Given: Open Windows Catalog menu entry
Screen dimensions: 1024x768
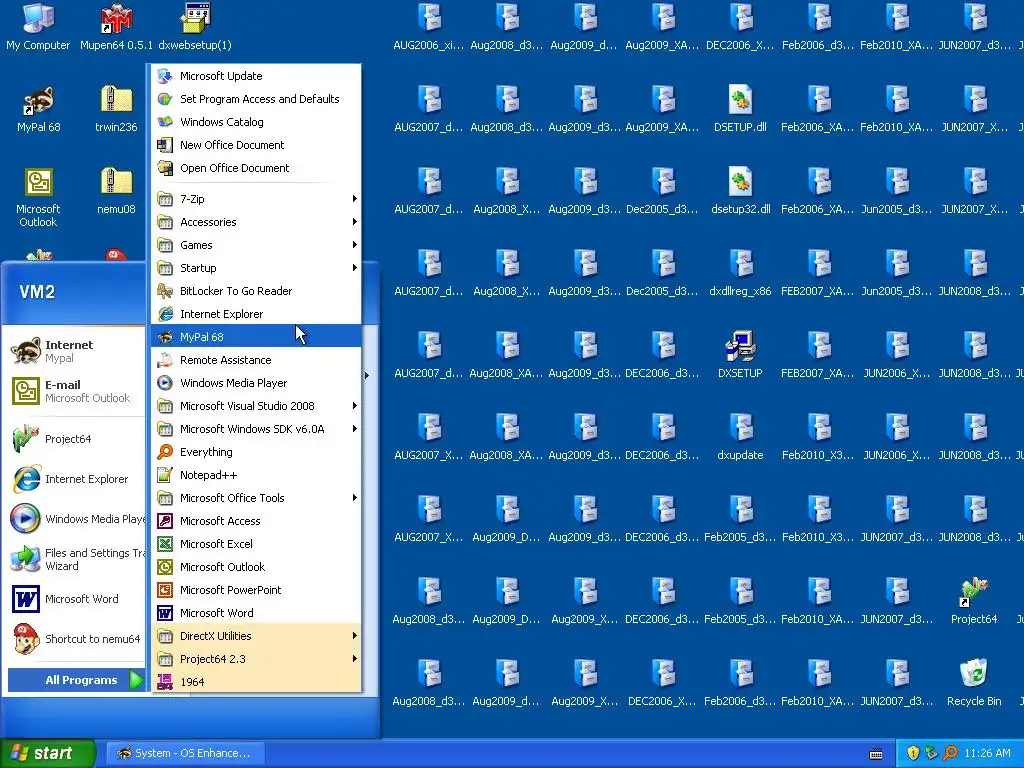Looking at the screenshot, I should coord(256,122).
